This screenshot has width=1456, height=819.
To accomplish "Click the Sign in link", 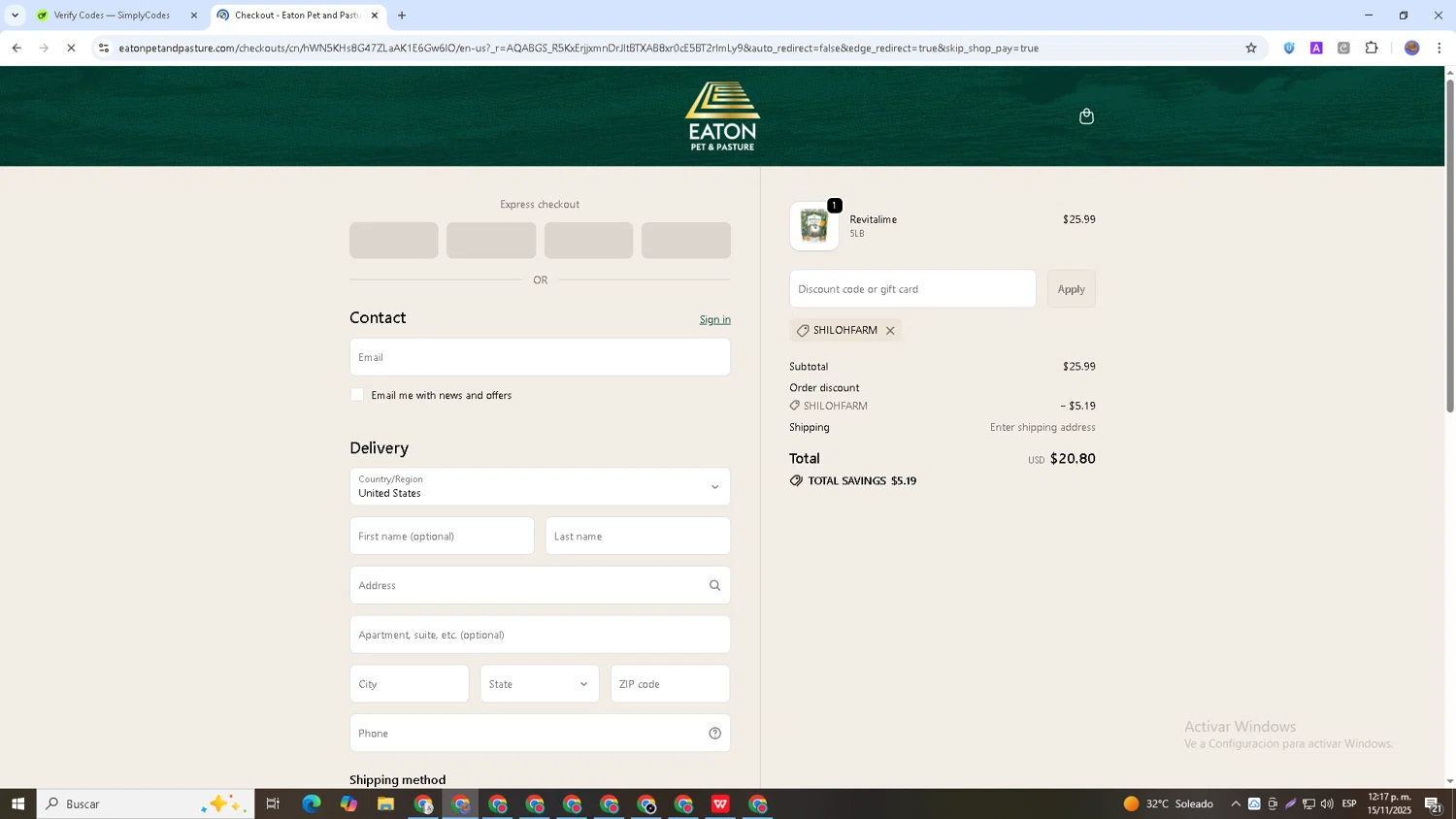I will [x=715, y=320].
